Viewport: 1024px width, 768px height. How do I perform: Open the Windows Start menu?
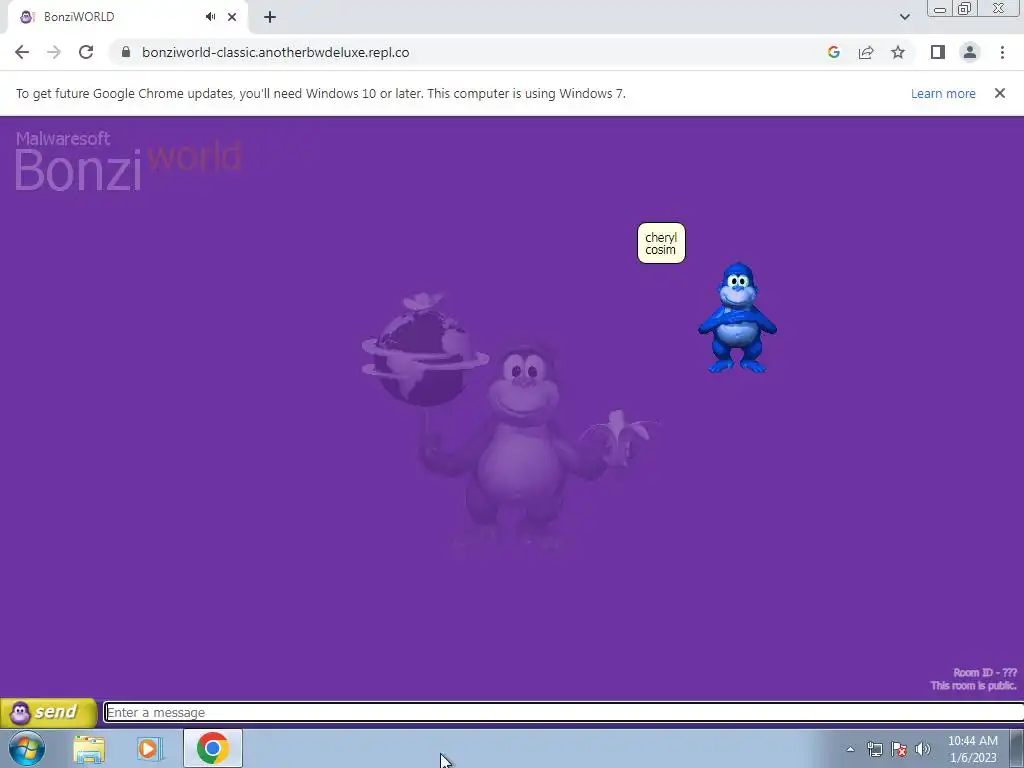coord(27,748)
